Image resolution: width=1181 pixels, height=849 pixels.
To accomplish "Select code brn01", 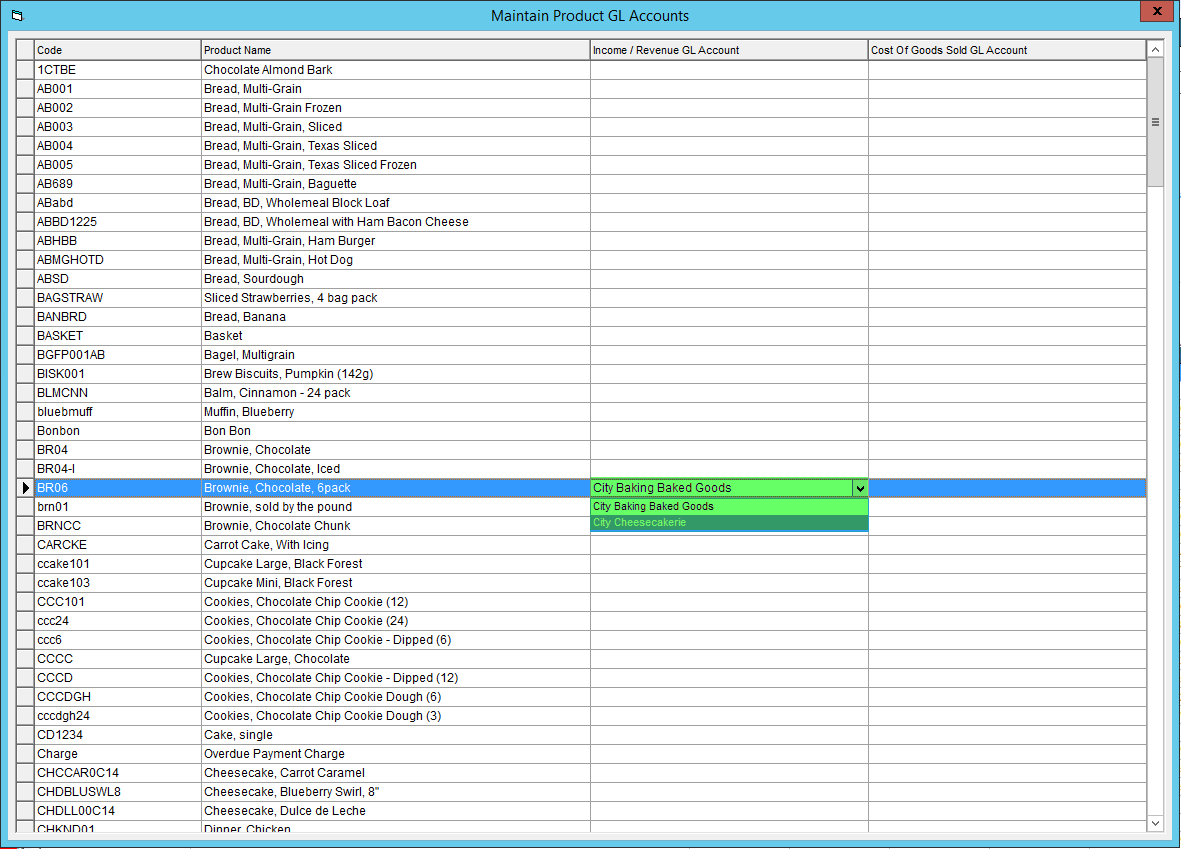I will (117, 507).
